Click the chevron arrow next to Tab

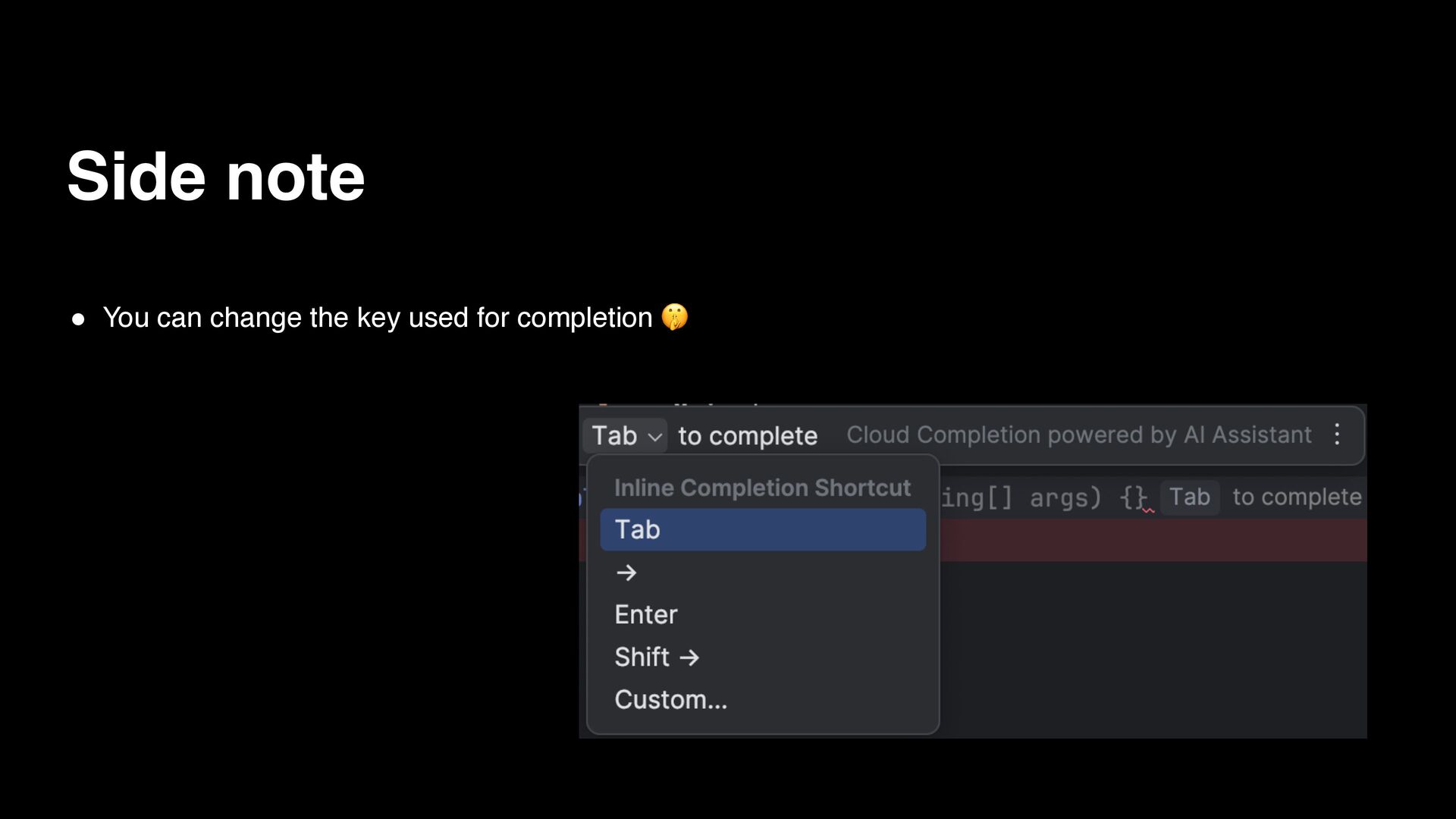pyautogui.click(x=654, y=437)
